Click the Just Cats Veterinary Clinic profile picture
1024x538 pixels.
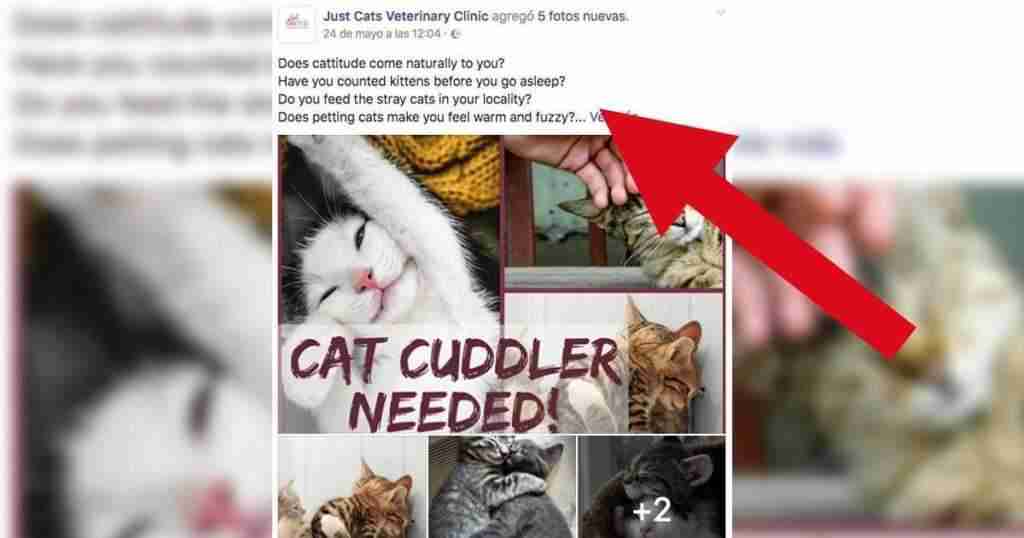click(x=296, y=24)
